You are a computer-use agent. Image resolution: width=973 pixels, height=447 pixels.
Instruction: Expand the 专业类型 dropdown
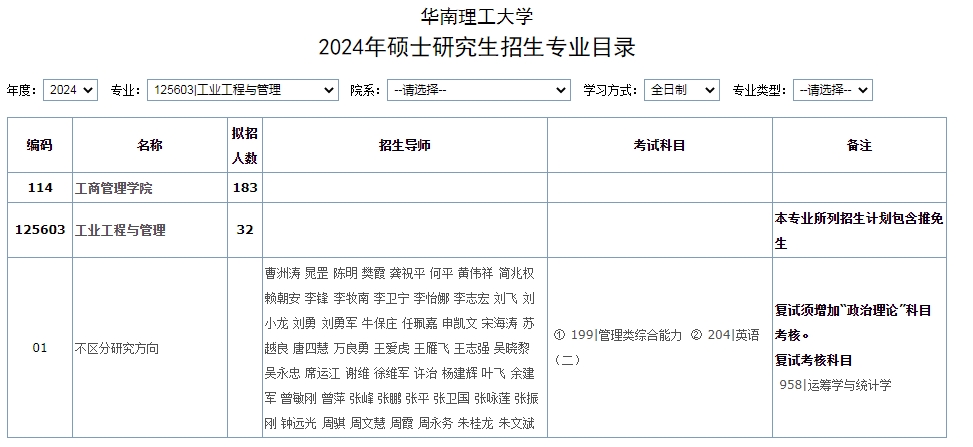click(832, 90)
